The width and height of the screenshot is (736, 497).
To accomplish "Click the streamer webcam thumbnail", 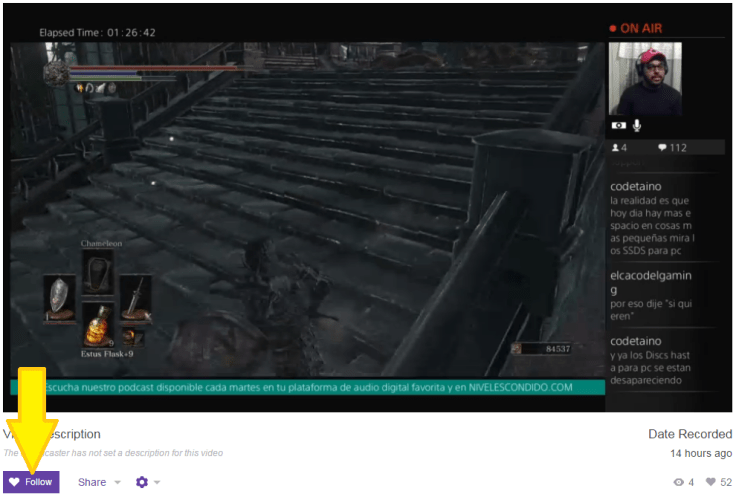I will pyautogui.click(x=645, y=78).
